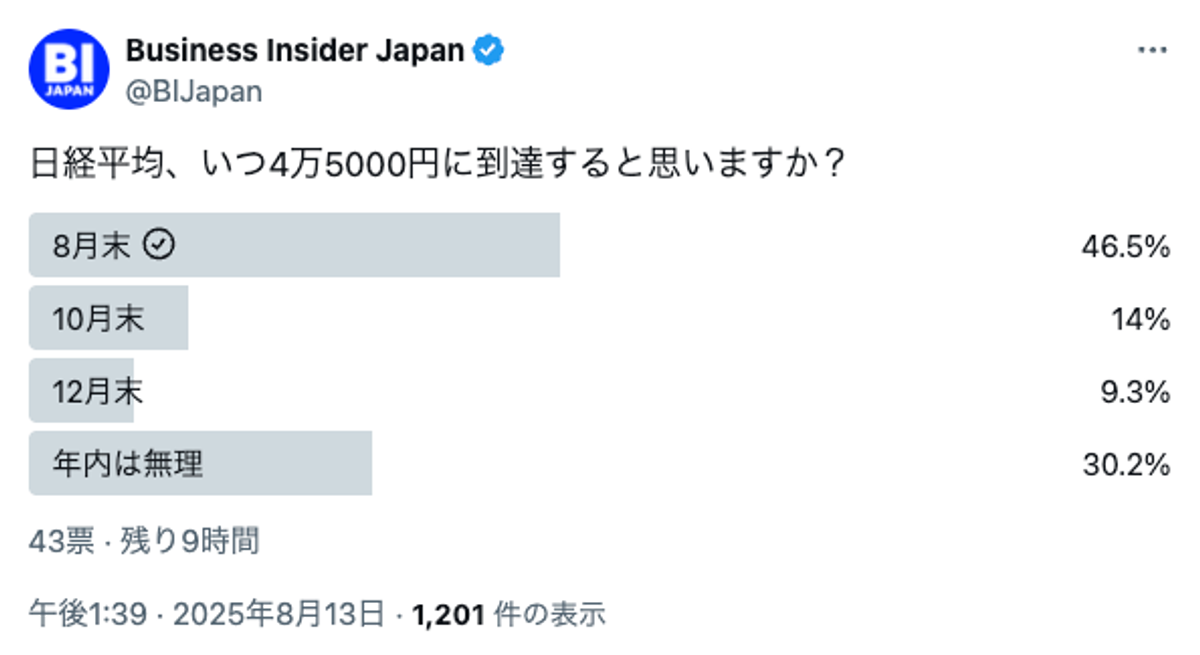The height and width of the screenshot is (655, 1200).
Task: Click the Business Insider Japan profile avatar
Action: pyautogui.click(x=69, y=69)
